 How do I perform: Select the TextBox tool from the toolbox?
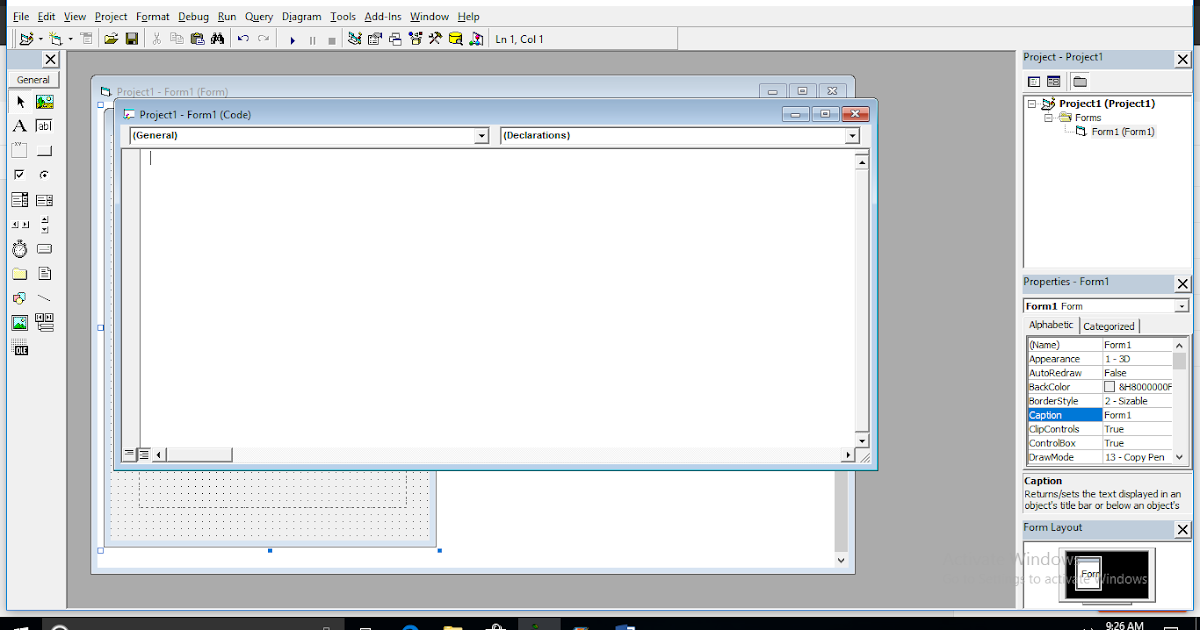pyautogui.click(x=44, y=125)
